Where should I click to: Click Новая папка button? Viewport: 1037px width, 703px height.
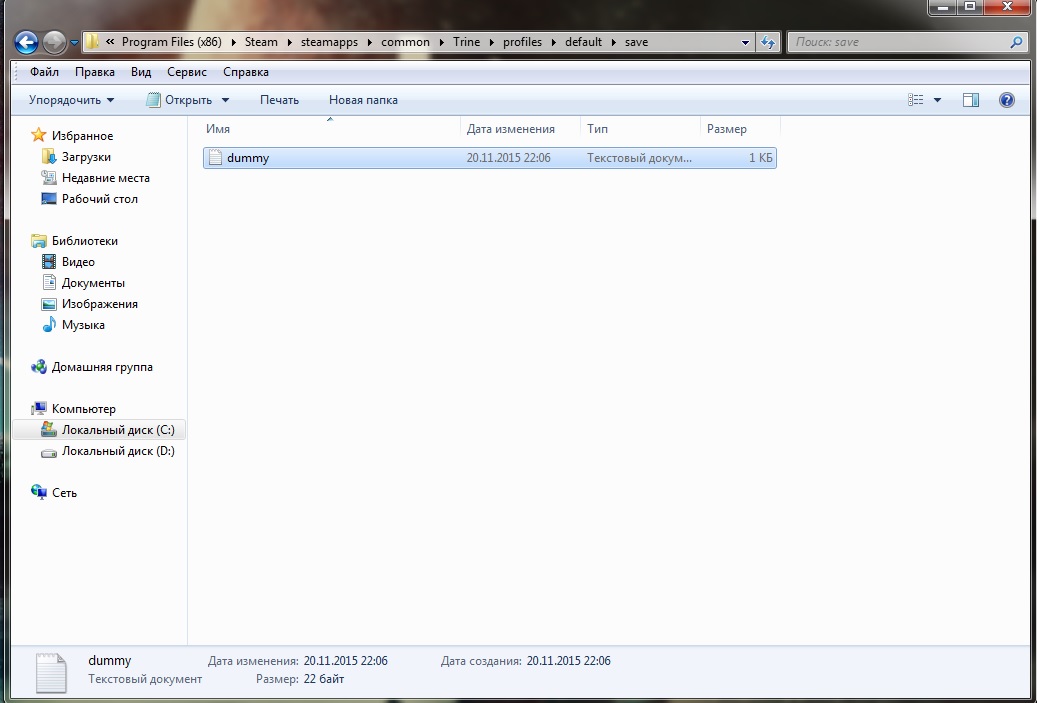tap(363, 100)
